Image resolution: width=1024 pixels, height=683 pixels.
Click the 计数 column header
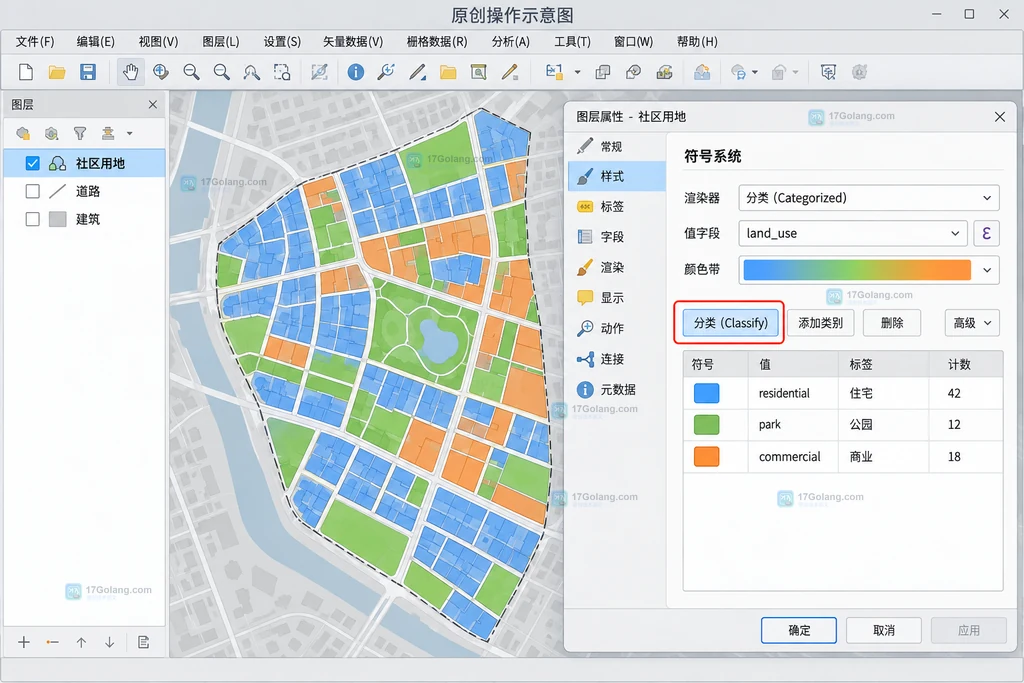point(966,364)
